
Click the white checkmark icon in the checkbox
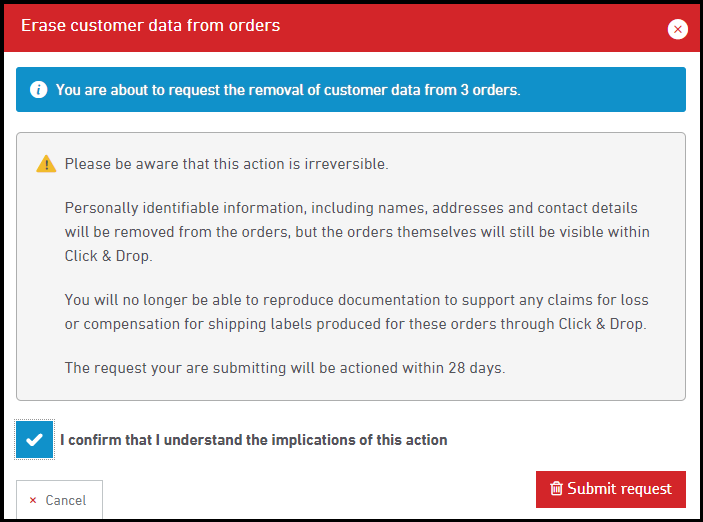pyautogui.click(x=35, y=439)
